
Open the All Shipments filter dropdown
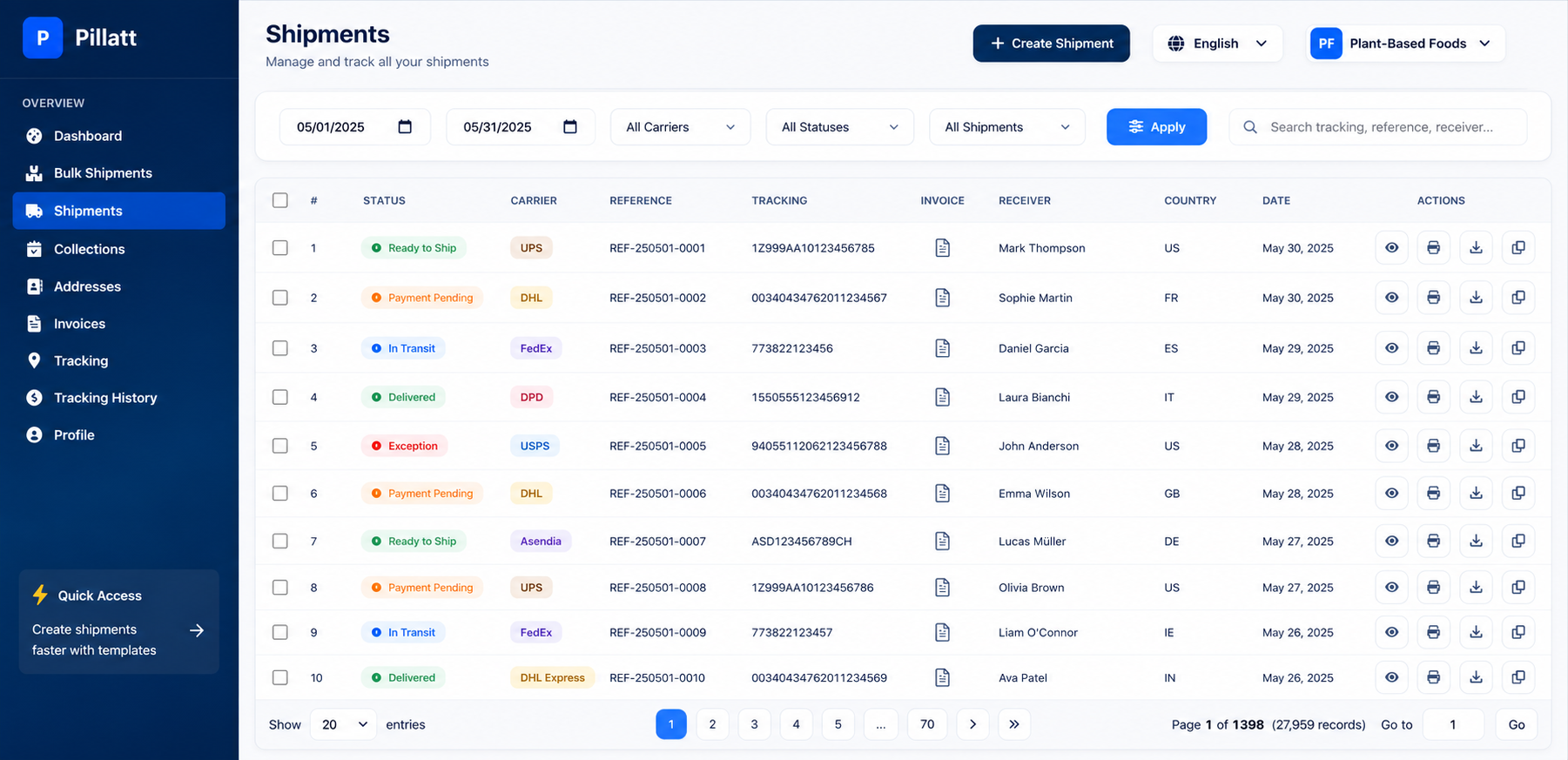pos(1007,127)
